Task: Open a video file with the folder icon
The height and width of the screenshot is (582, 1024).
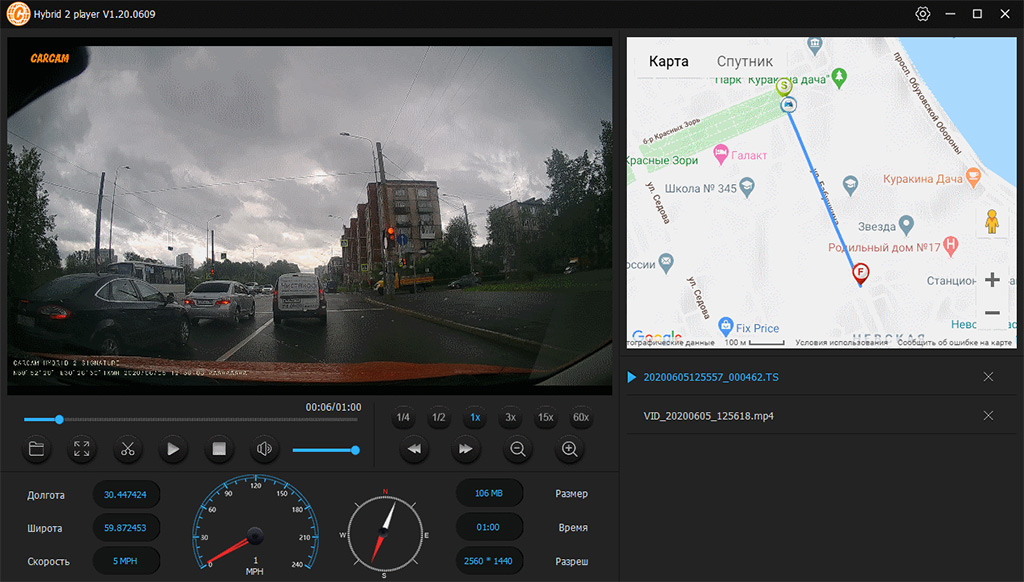Action: [x=36, y=449]
